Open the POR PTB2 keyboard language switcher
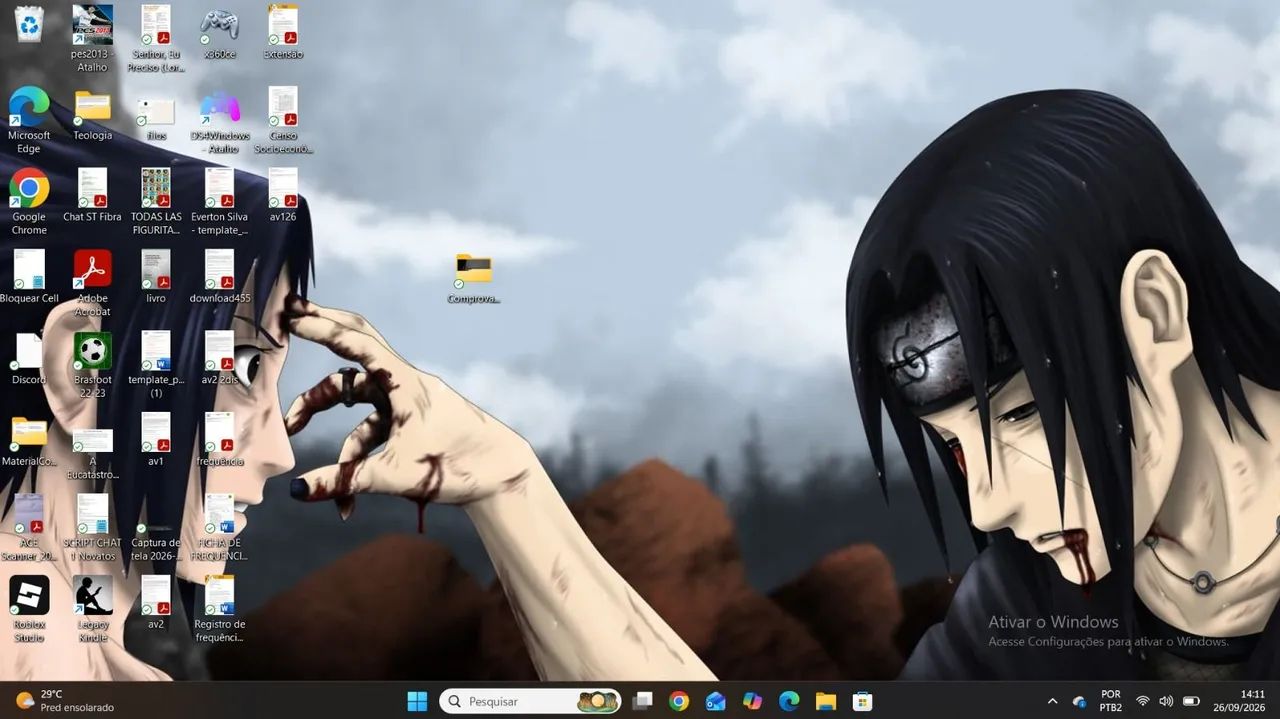Viewport: 1280px width, 719px height. pos(1110,701)
